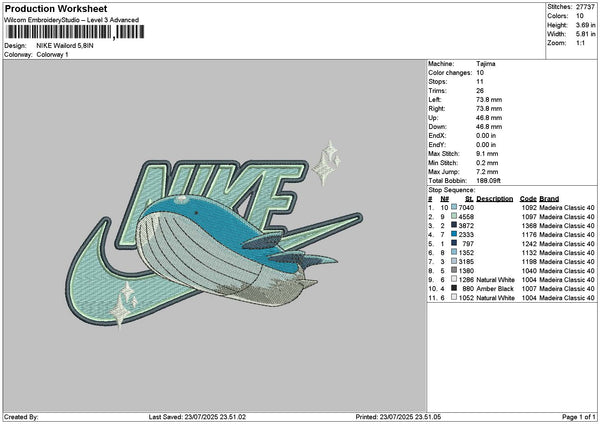Click the green swatch beside stitch count 4558
The width and height of the screenshot is (600, 424).
coord(454,216)
